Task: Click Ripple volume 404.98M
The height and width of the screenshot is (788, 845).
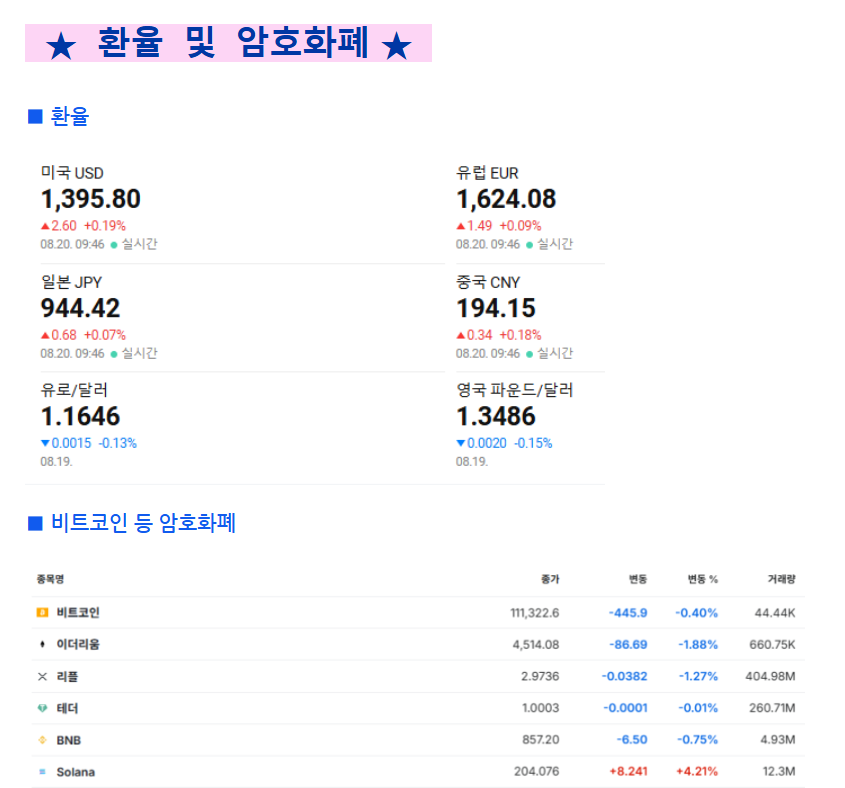Action: pyautogui.click(x=770, y=676)
